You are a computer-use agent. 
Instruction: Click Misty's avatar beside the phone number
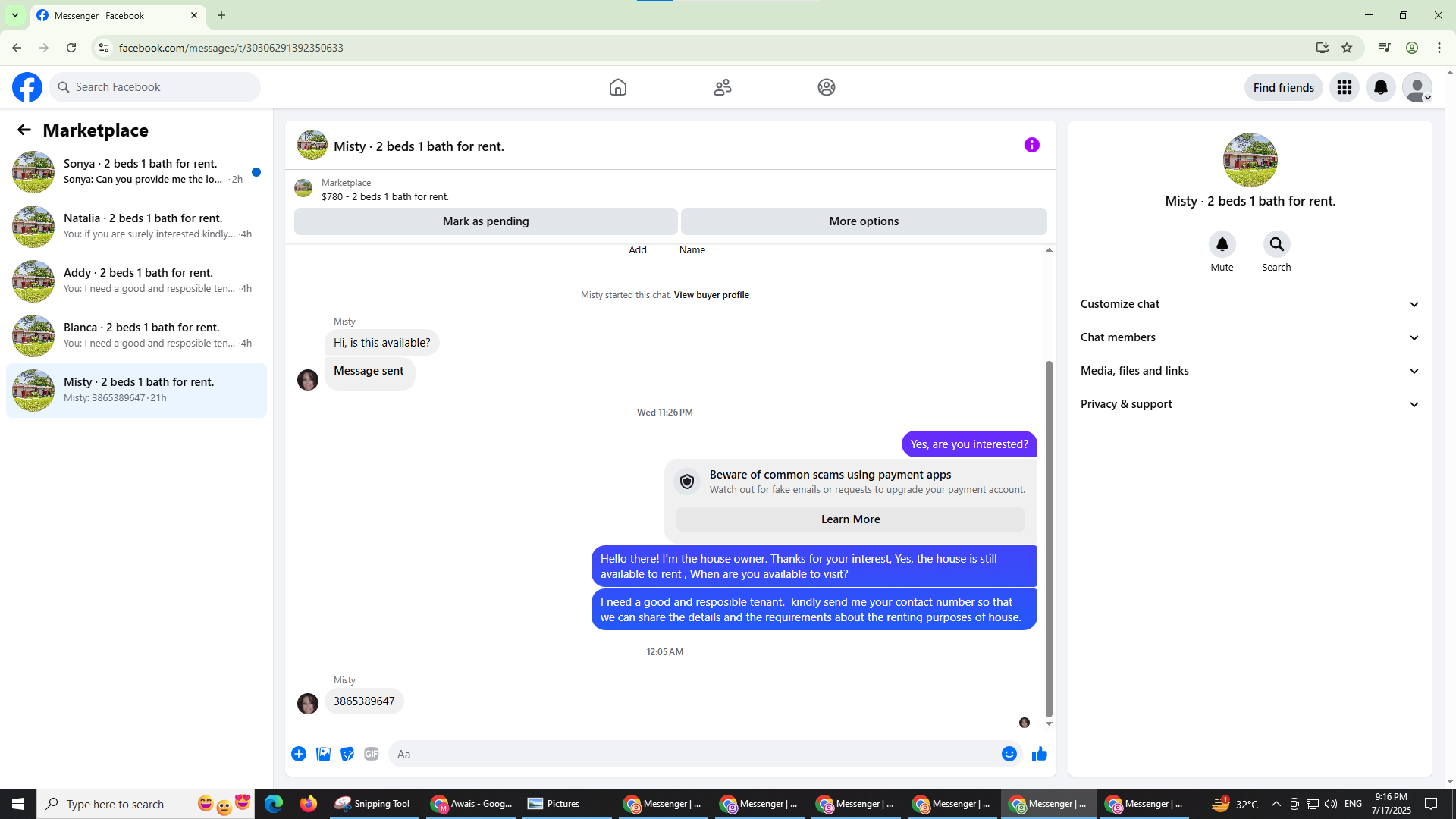pos(308,704)
